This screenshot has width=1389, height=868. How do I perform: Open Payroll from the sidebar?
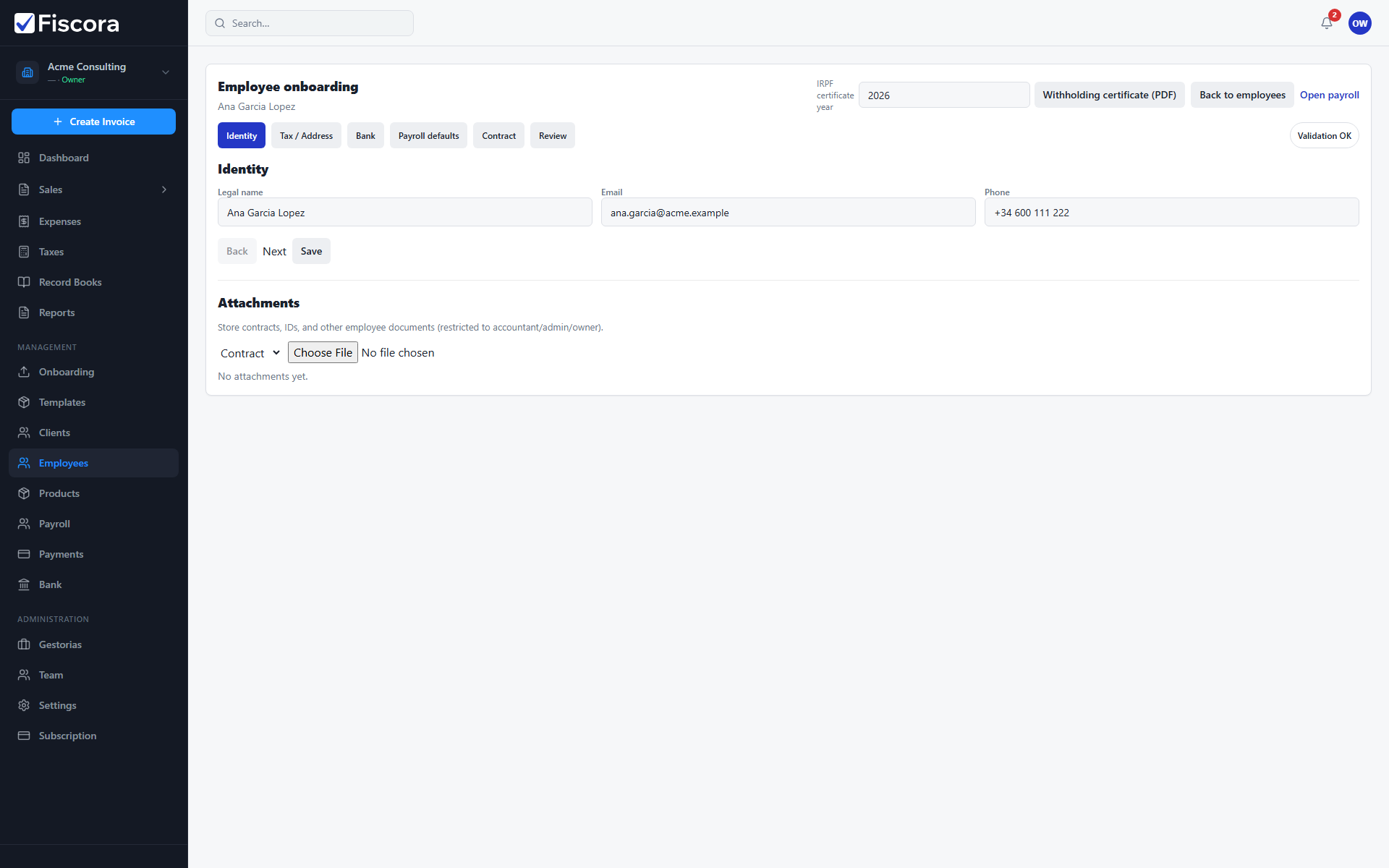coord(93,524)
